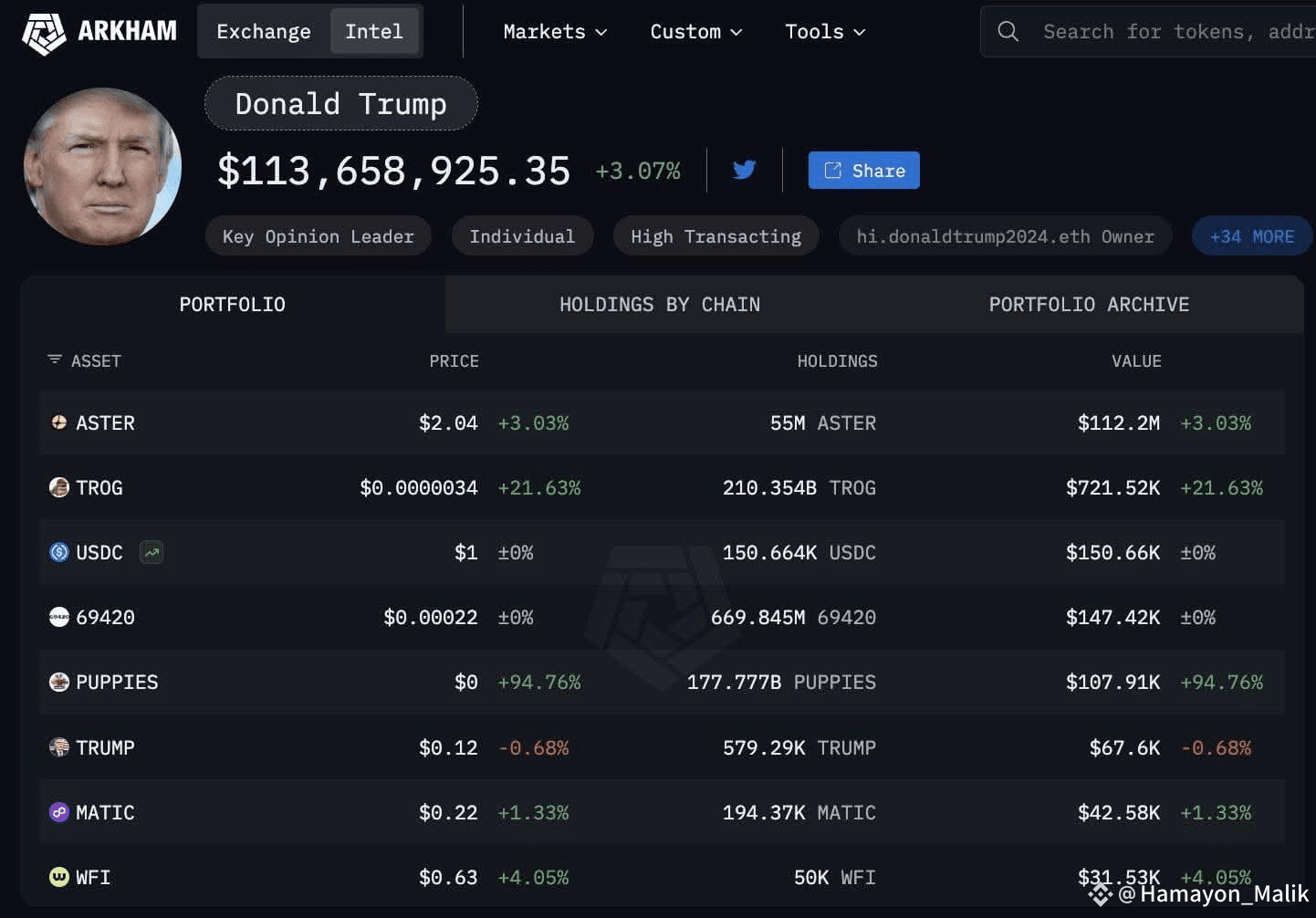Screen dimensions: 1316x918
Task: Click the search magnifier icon
Action: click(1008, 31)
